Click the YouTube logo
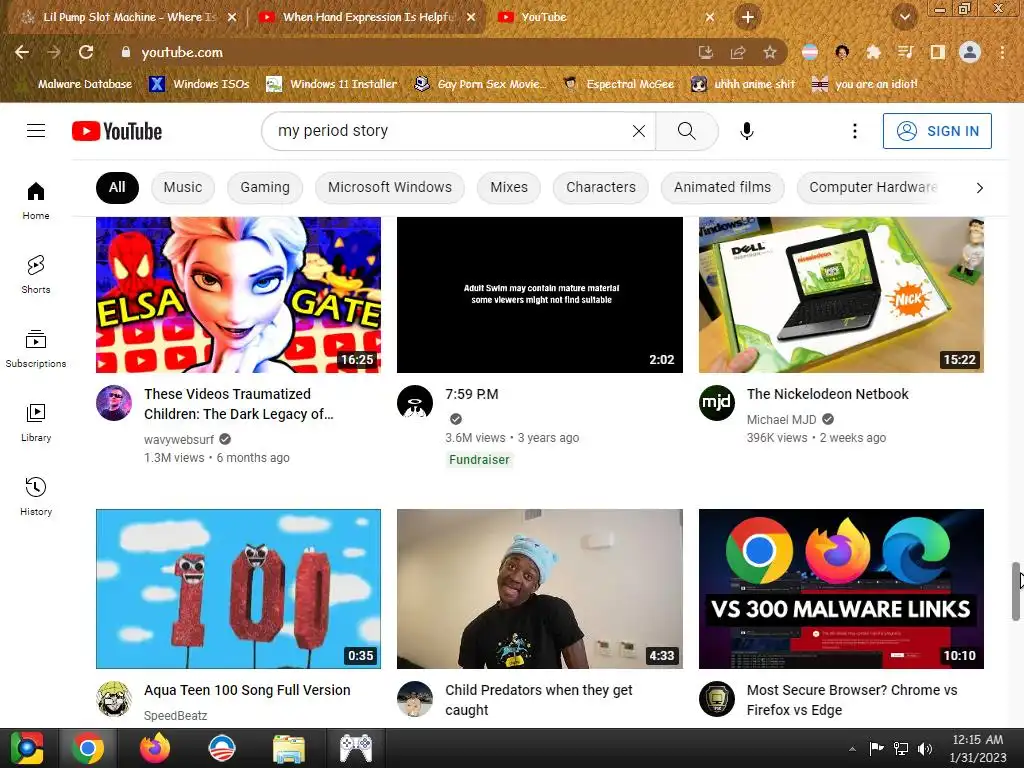1024x768 pixels. point(117,131)
